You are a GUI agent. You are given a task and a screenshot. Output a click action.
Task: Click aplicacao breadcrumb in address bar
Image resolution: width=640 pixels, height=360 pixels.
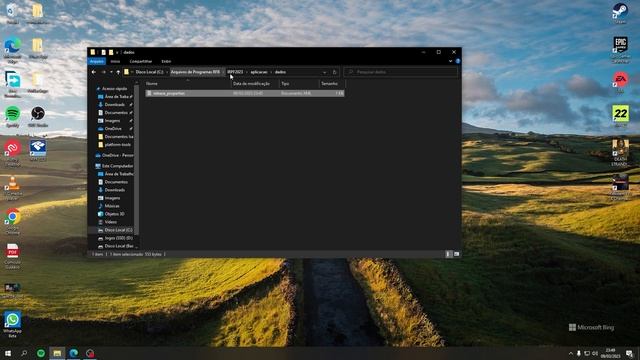[x=259, y=72]
